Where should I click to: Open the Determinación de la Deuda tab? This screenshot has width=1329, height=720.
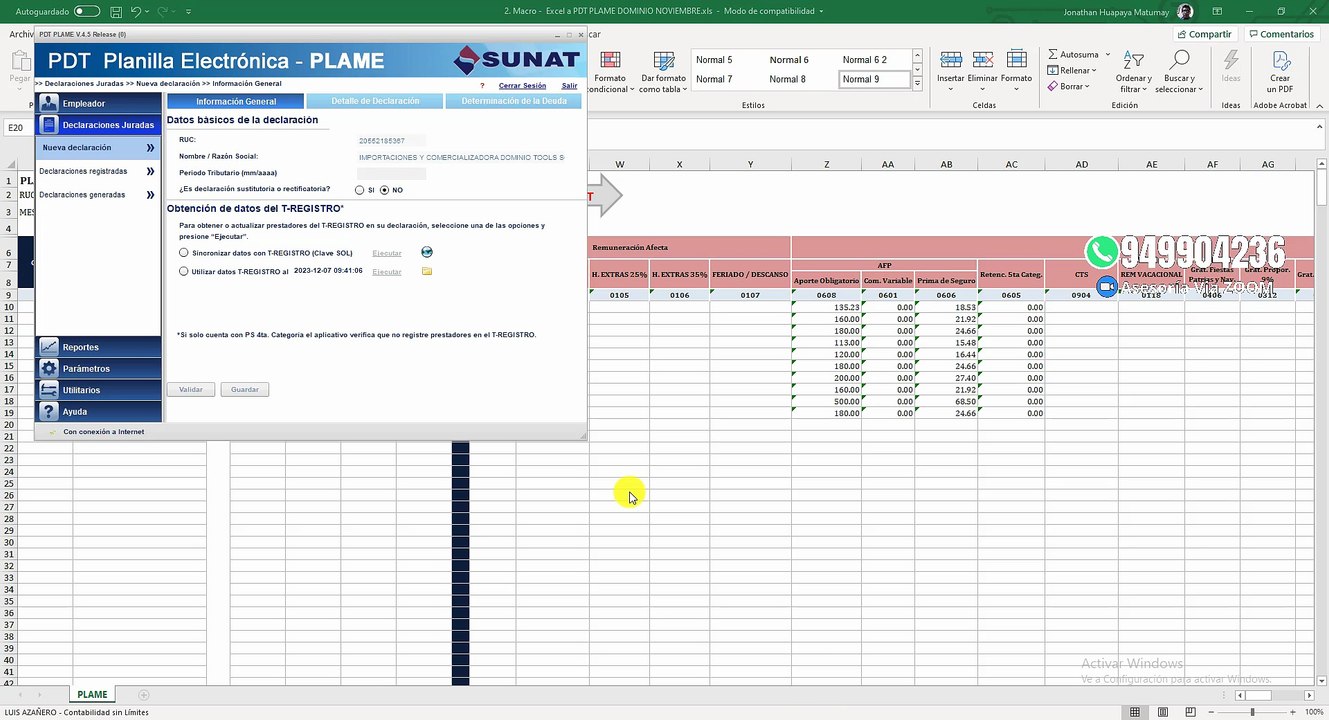pos(514,101)
